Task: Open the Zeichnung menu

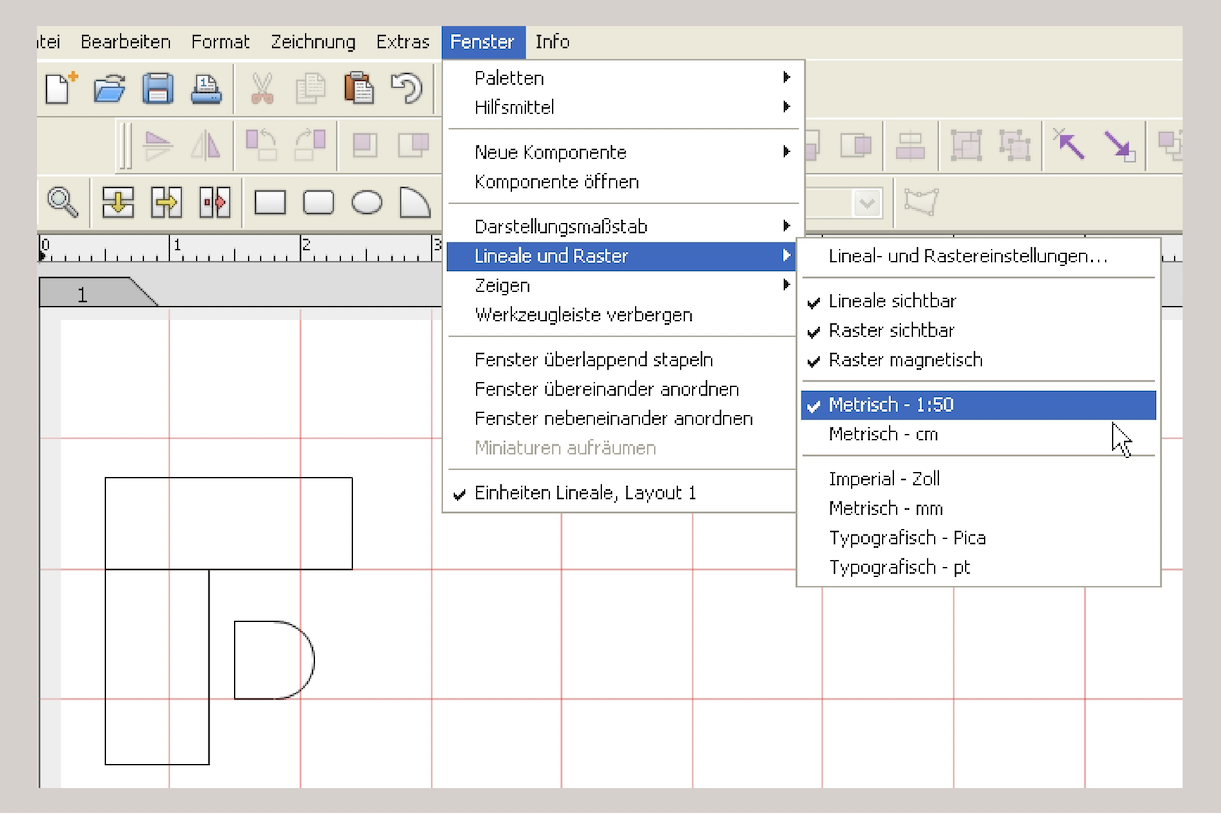Action: [313, 42]
